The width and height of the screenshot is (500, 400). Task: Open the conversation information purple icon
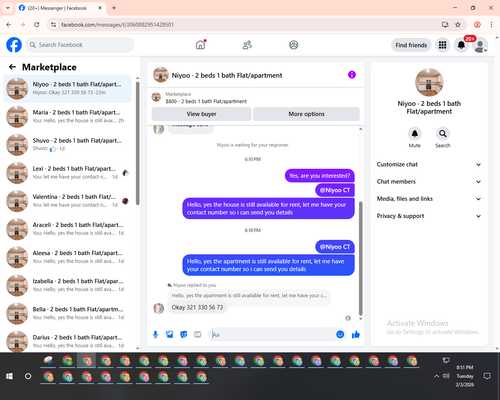[x=352, y=75]
